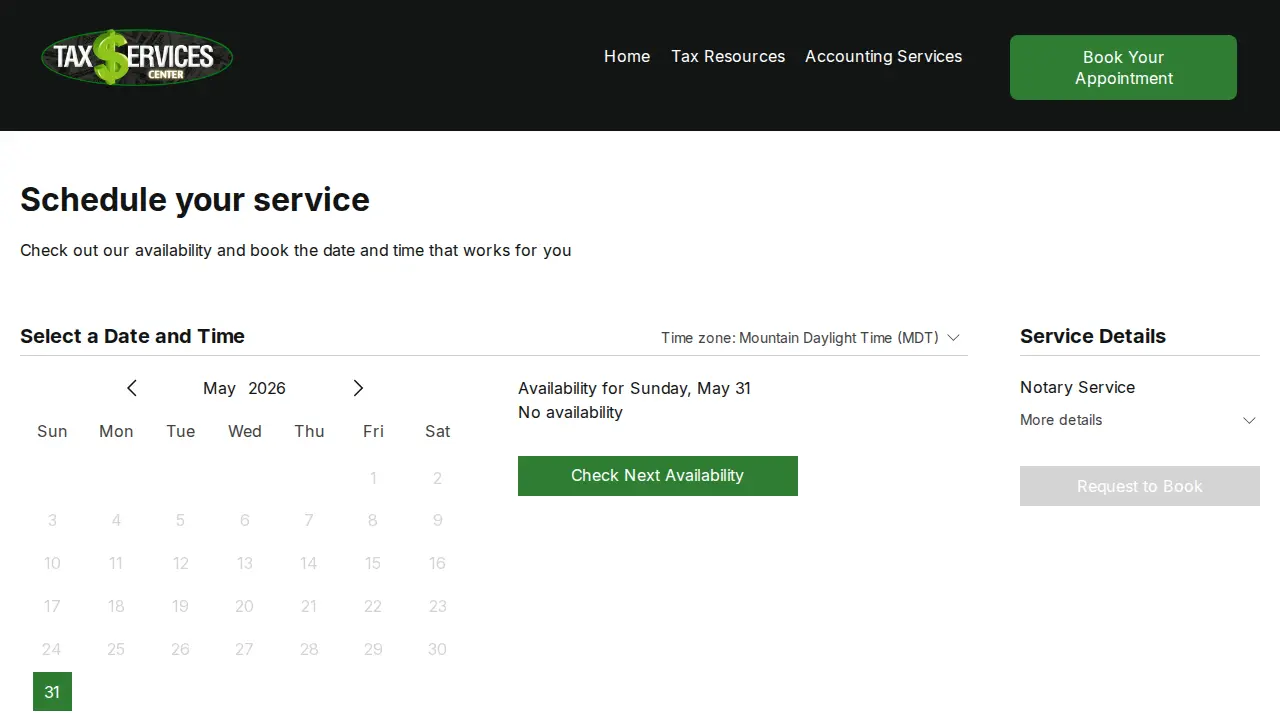The width and height of the screenshot is (1280, 720).
Task: Select May 9 on the calendar
Action: tap(437, 520)
